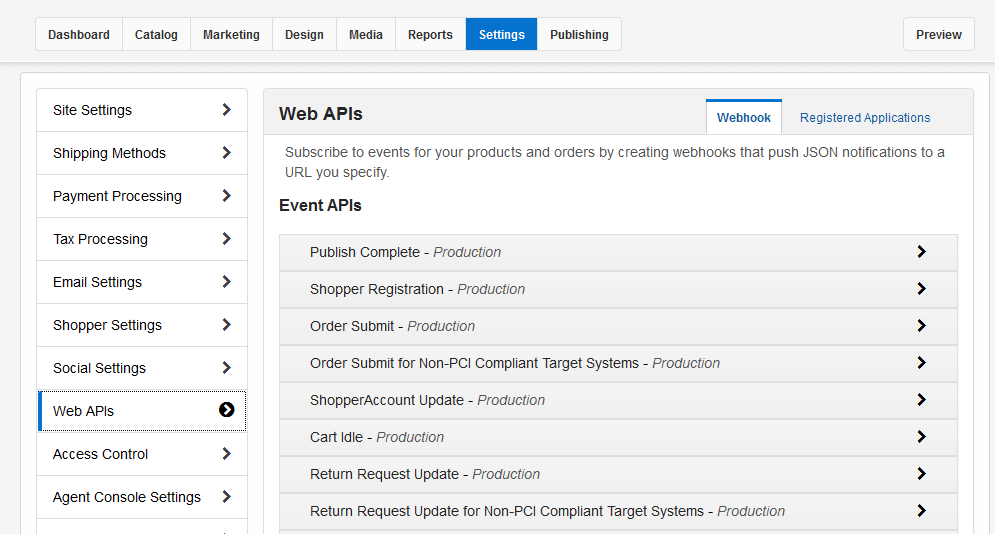The image size is (995, 534).
Task: Go to the Dashboard
Action: coord(79,34)
